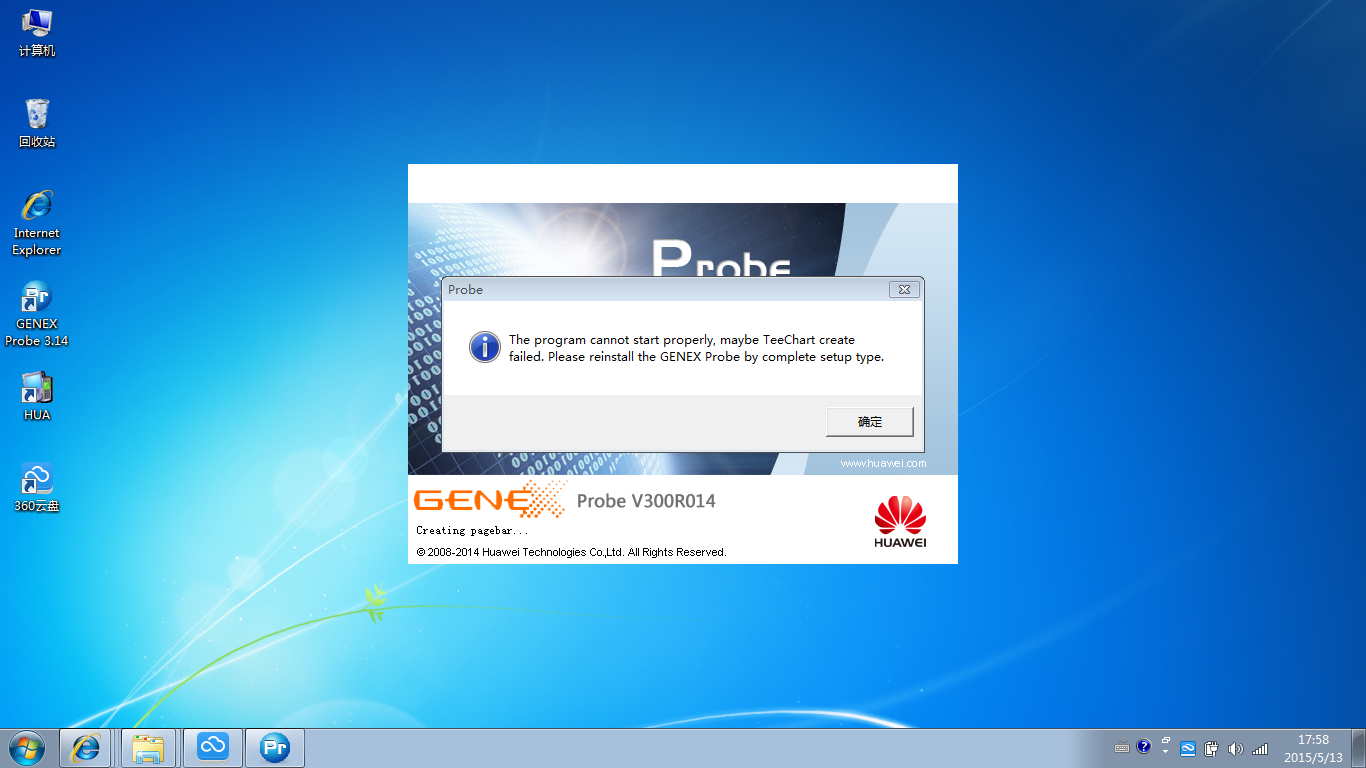Click the Huawei copyright notice text
This screenshot has height=768, width=1366.
coord(571,552)
